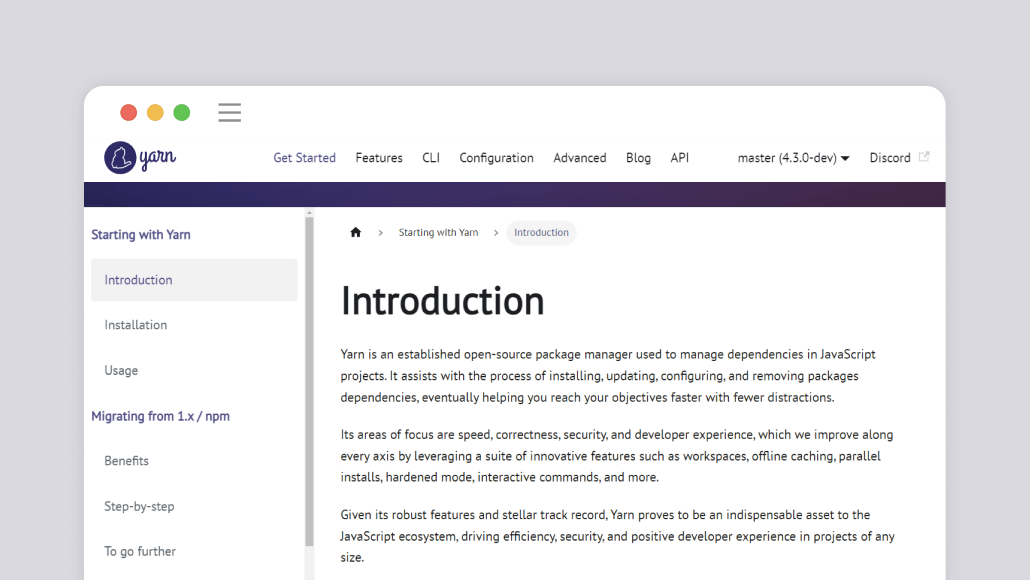
Task: Open the hamburger menu icon
Action: [229, 112]
